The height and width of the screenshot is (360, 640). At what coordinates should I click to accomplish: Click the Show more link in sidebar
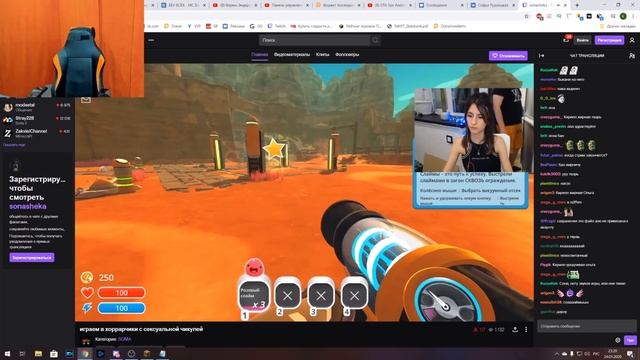coord(14,145)
